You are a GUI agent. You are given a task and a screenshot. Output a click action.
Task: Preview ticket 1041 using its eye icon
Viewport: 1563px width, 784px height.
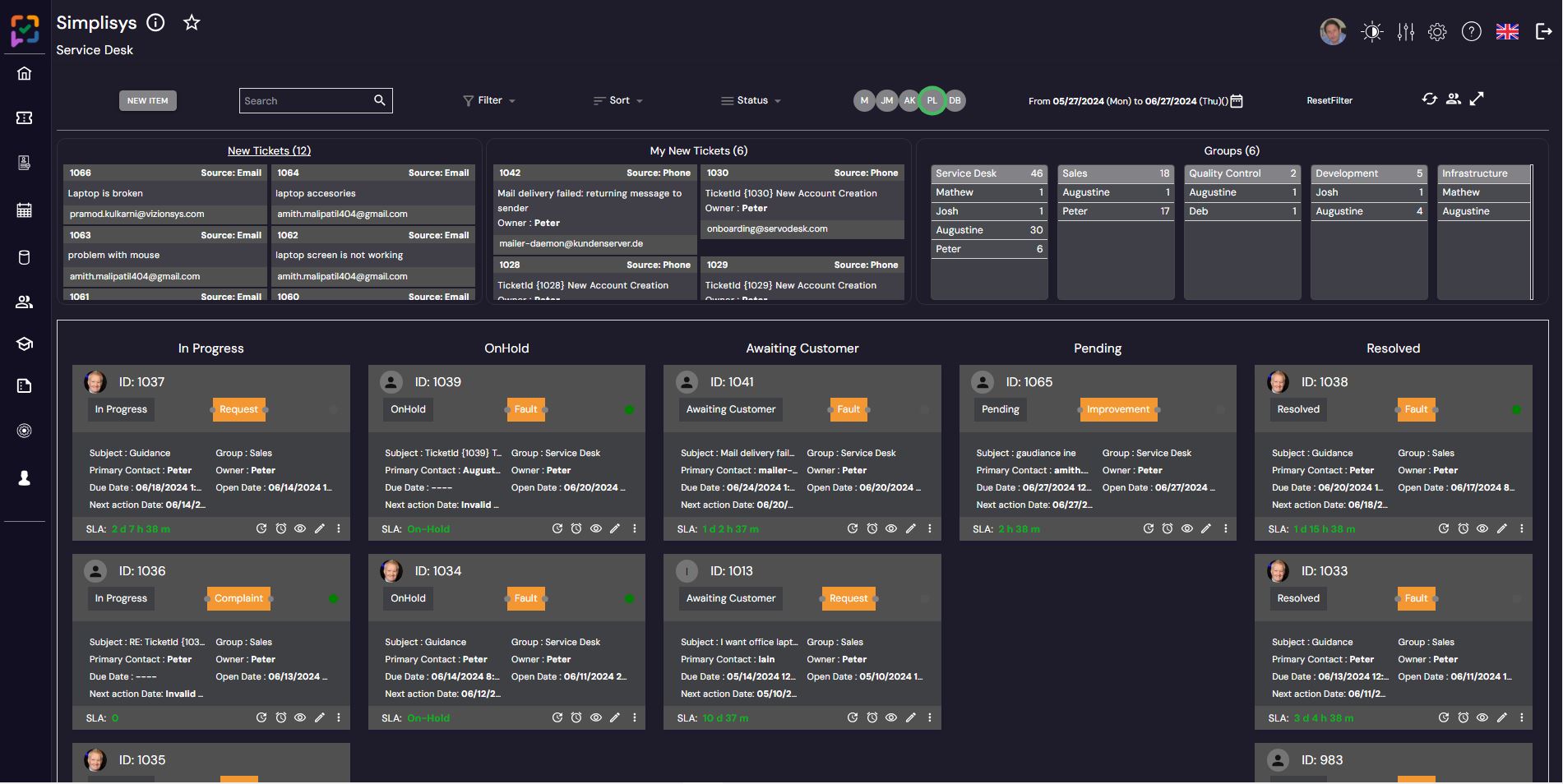click(891, 529)
